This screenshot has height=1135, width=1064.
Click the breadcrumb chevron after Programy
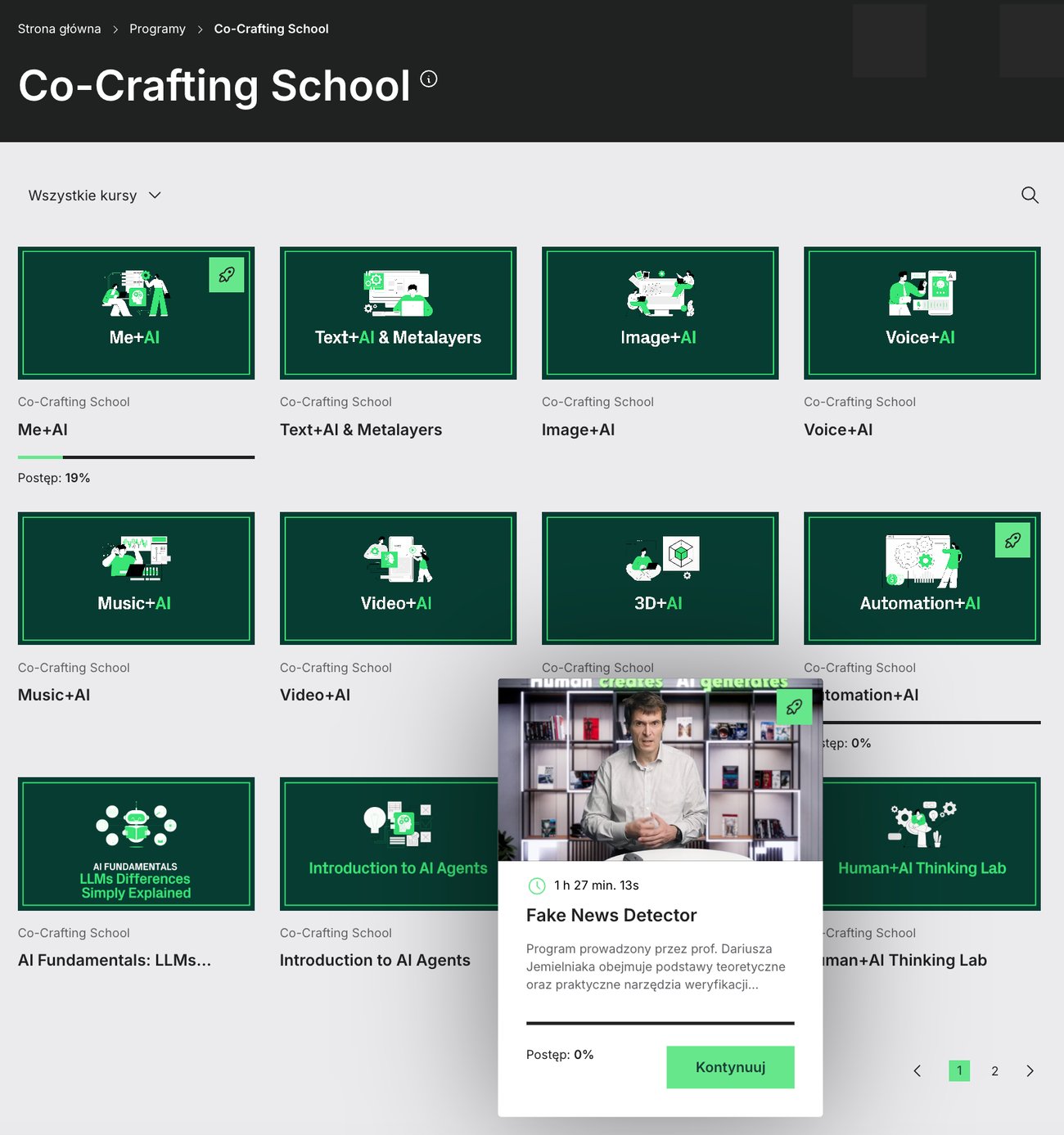199,29
